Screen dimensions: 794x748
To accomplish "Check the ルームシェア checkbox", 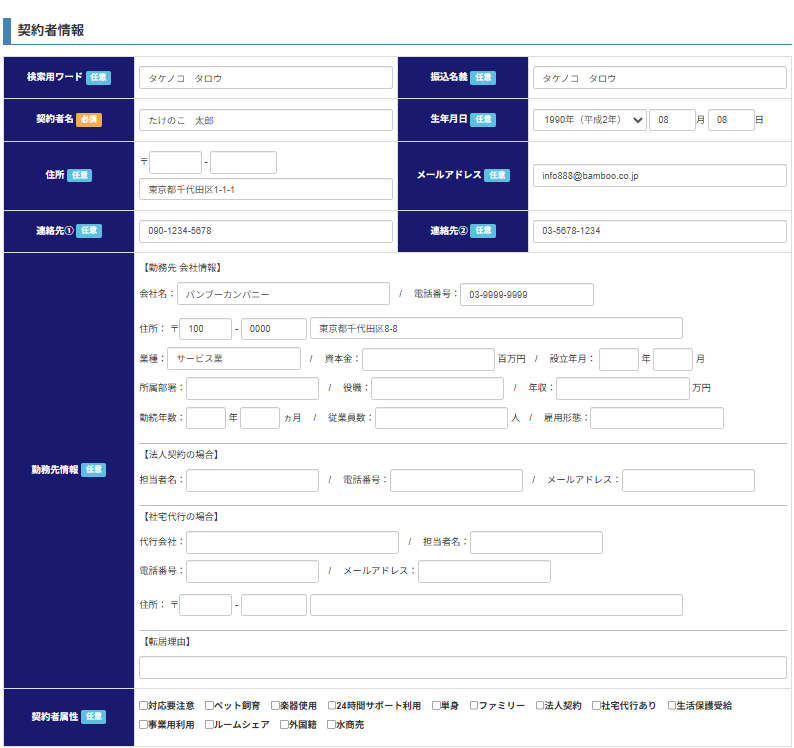I will tap(210, 725).
